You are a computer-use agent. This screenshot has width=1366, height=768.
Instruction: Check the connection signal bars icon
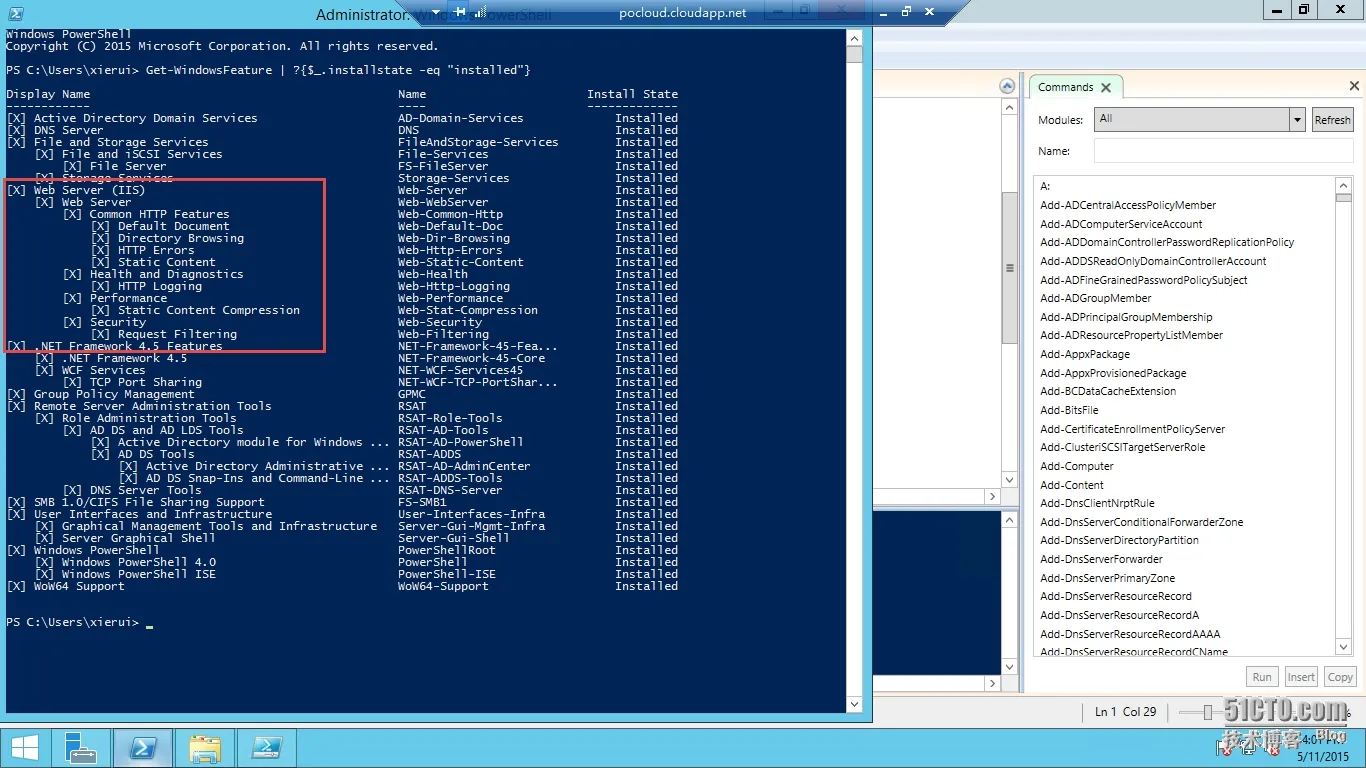tap(480, 12)
